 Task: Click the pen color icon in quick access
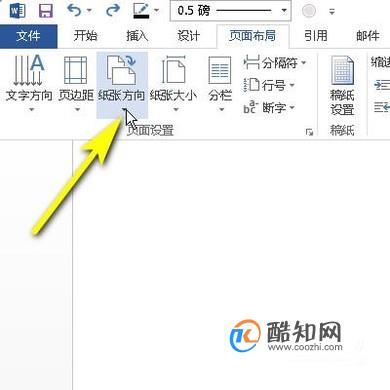point(141,11)
